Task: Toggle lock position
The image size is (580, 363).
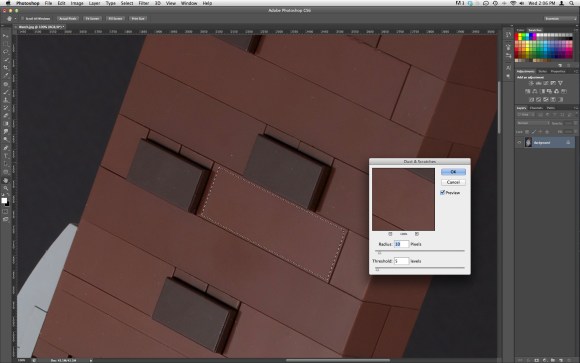Action: [540, 132]
